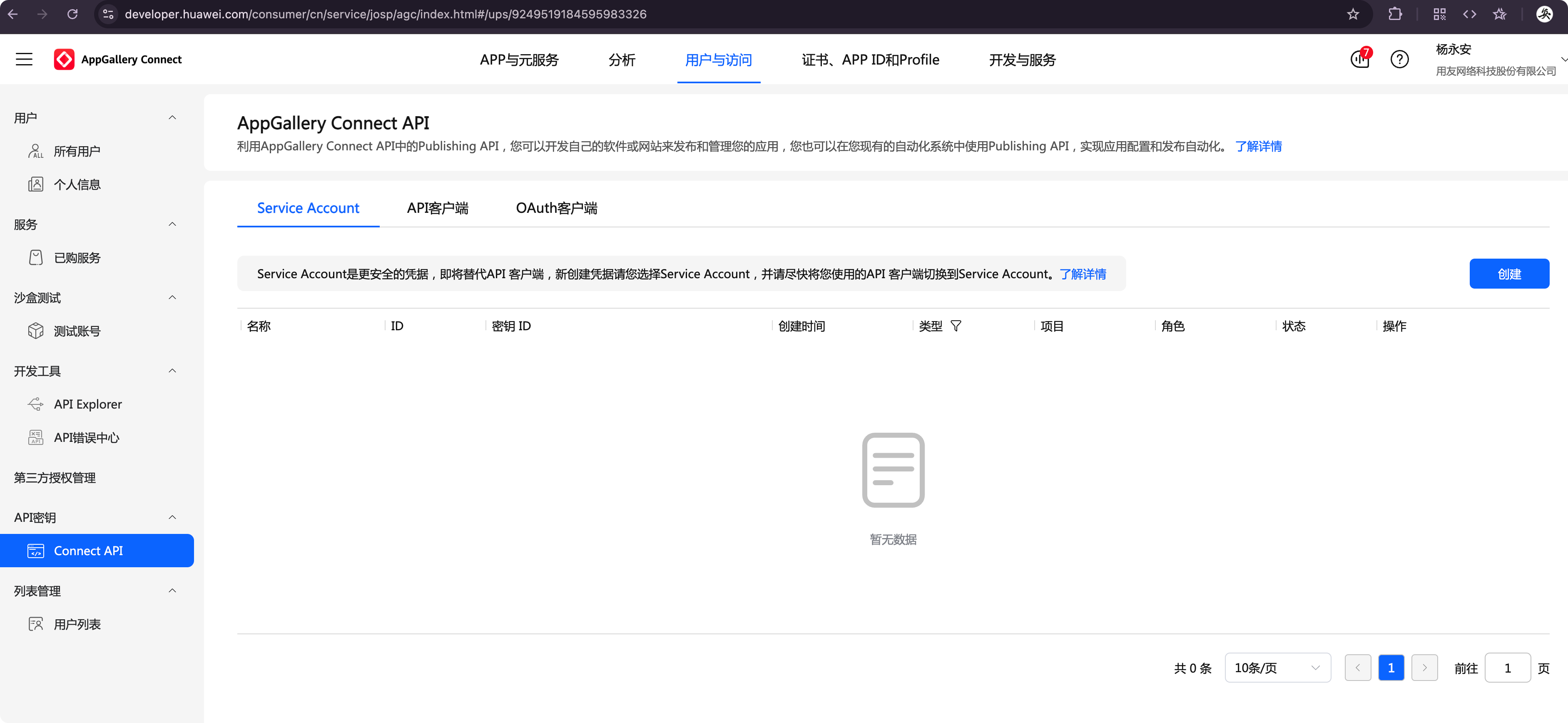Screen dimensions: 1568x723
Task: Open 证书、APP ID和Profile menu
Action: pyautogui.click(x=871, y=60)
